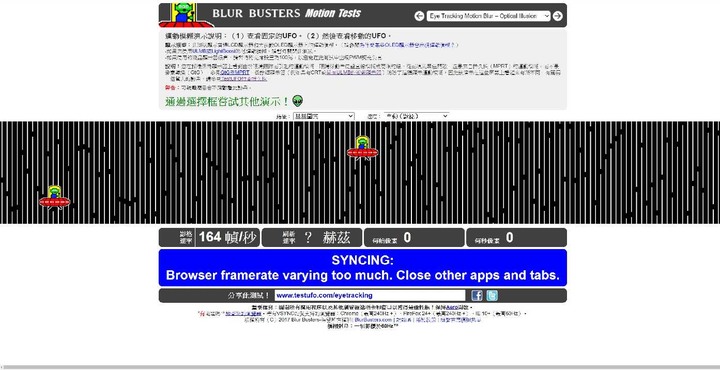Open the left dropdown under the instructions
This screenshot has width=720, height=370.
point(324,117)
